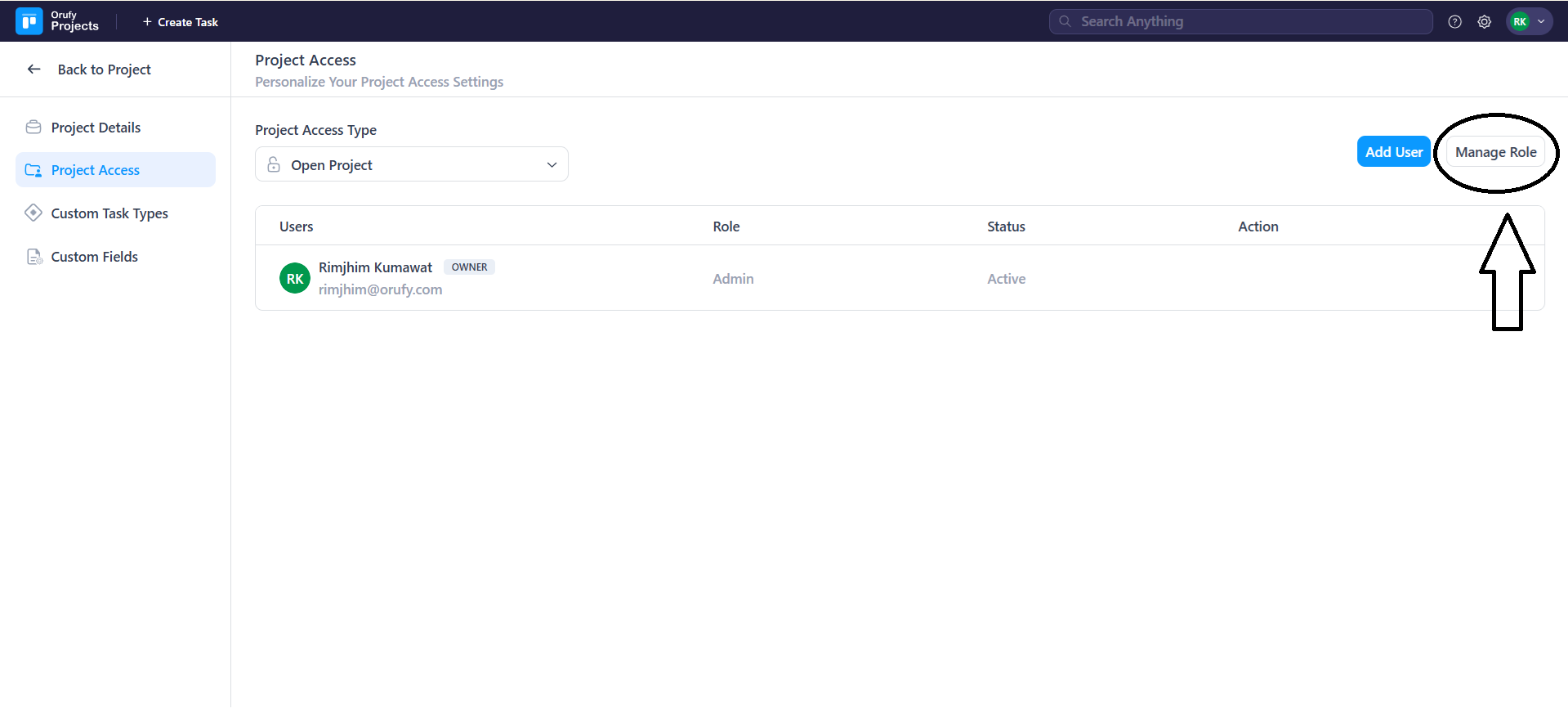Click the Custom Task Types diamond icon
The height and width of the screenshot is (713, 1568).
pyautogui.click(x=34, y=213)
